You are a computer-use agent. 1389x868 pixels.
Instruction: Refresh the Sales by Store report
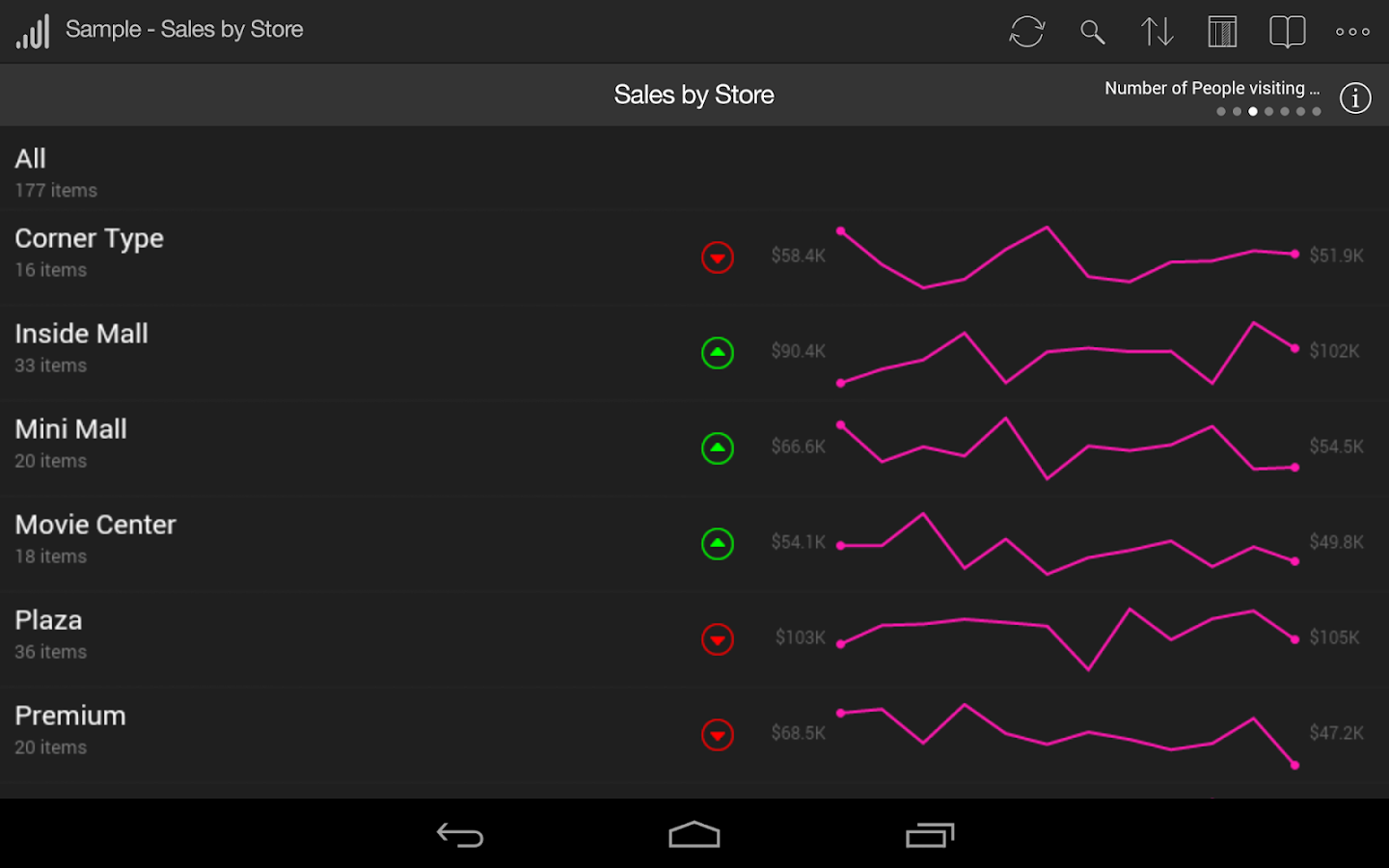(1027, 32)
